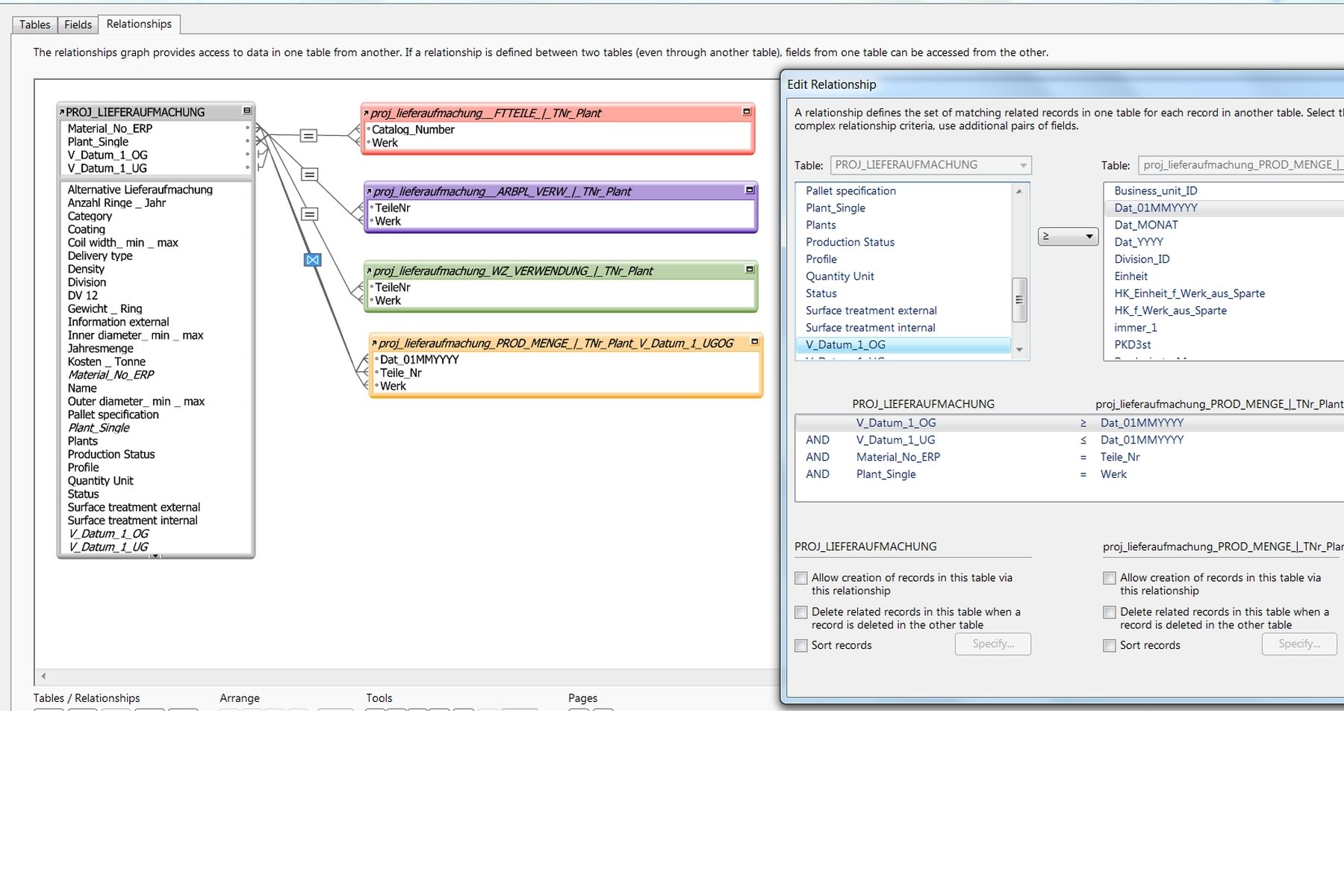Viewport: 1344px width, 896px height.
Task: Click left Specify sort button
Action: 992,644
